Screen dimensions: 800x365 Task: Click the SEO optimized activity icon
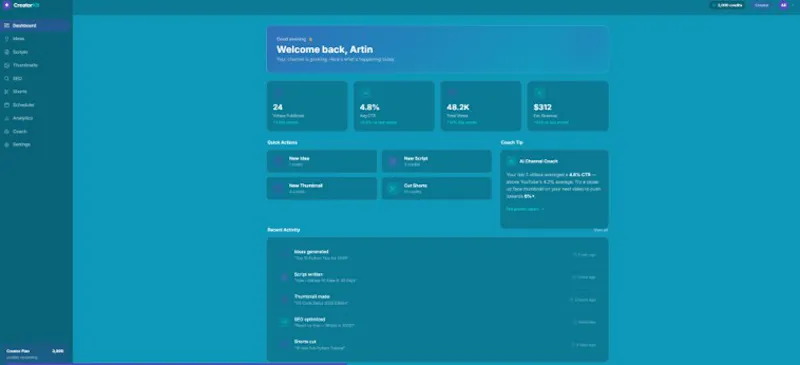[x=284, y=322]
